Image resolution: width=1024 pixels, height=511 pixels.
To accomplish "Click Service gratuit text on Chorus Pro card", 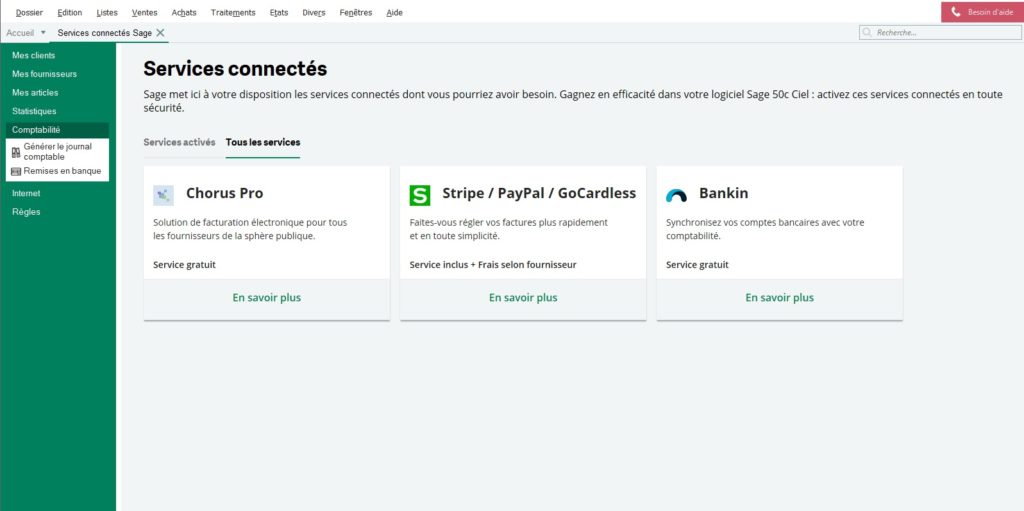I will 184,265.
